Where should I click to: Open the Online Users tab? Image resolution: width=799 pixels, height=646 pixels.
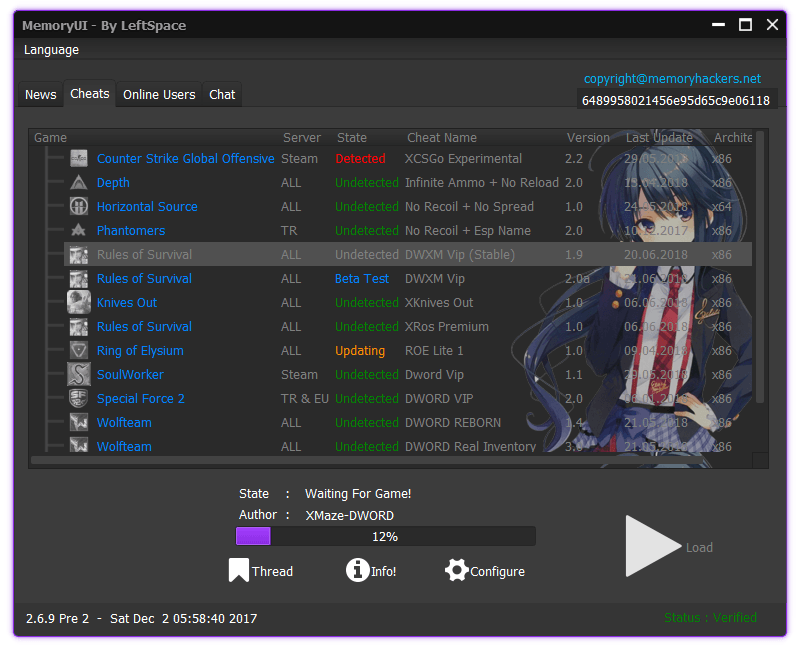pyautogui.click(x=159, y=95)
